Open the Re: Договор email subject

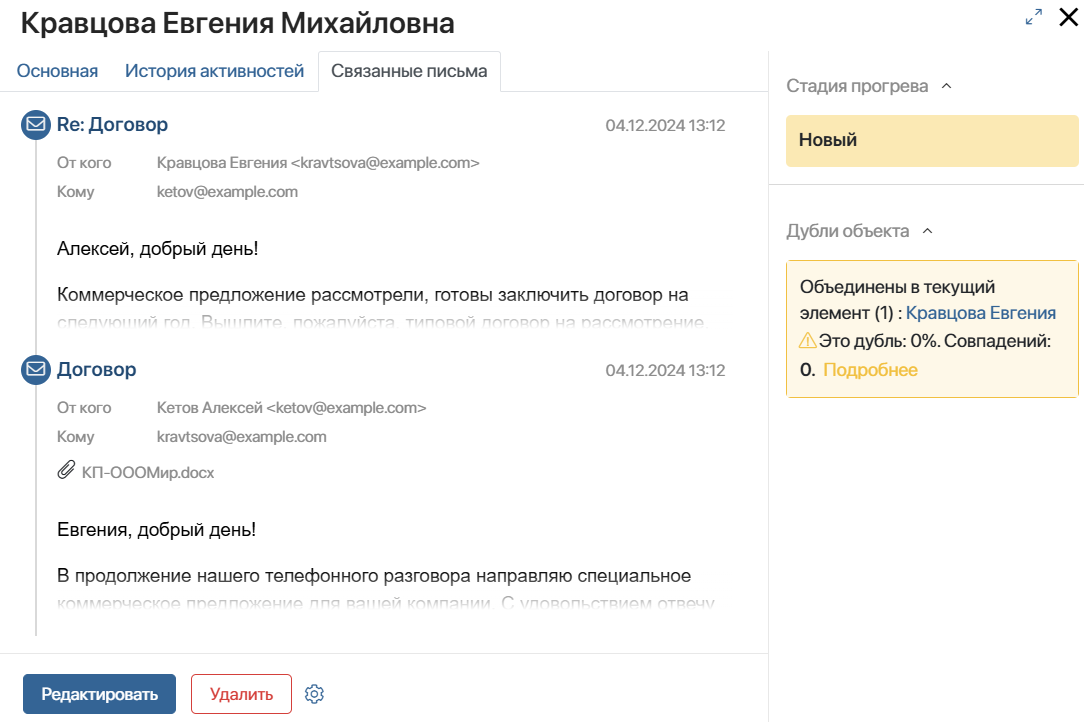(112, 124)
